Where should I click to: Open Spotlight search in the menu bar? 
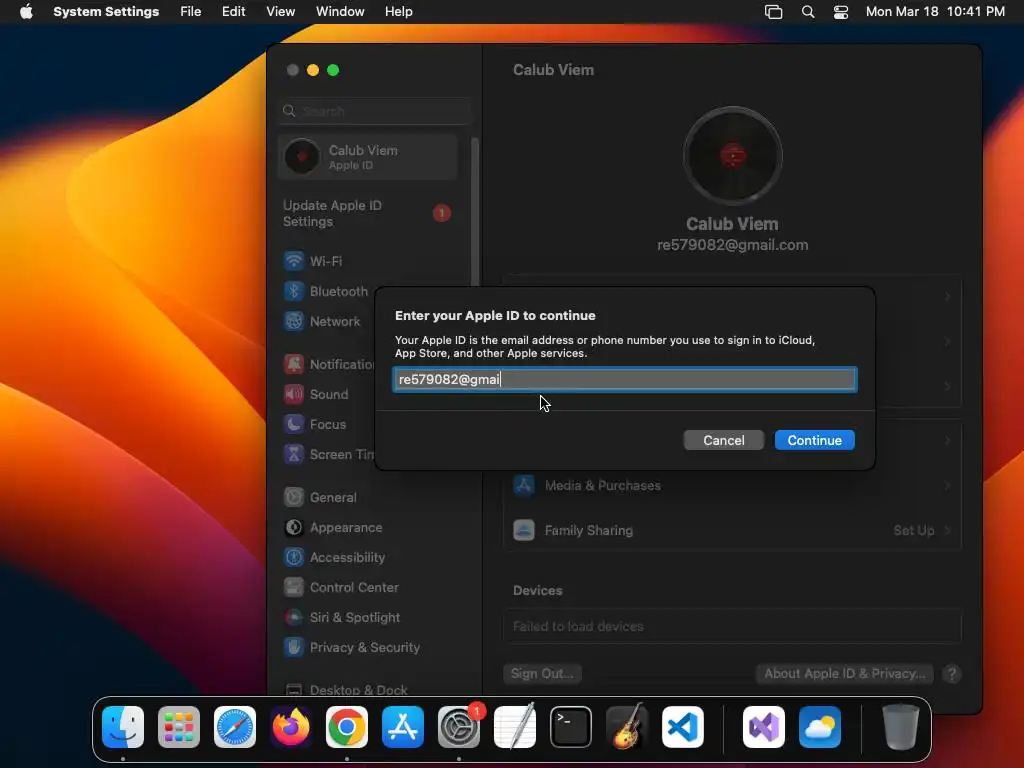tap(808, 12)
